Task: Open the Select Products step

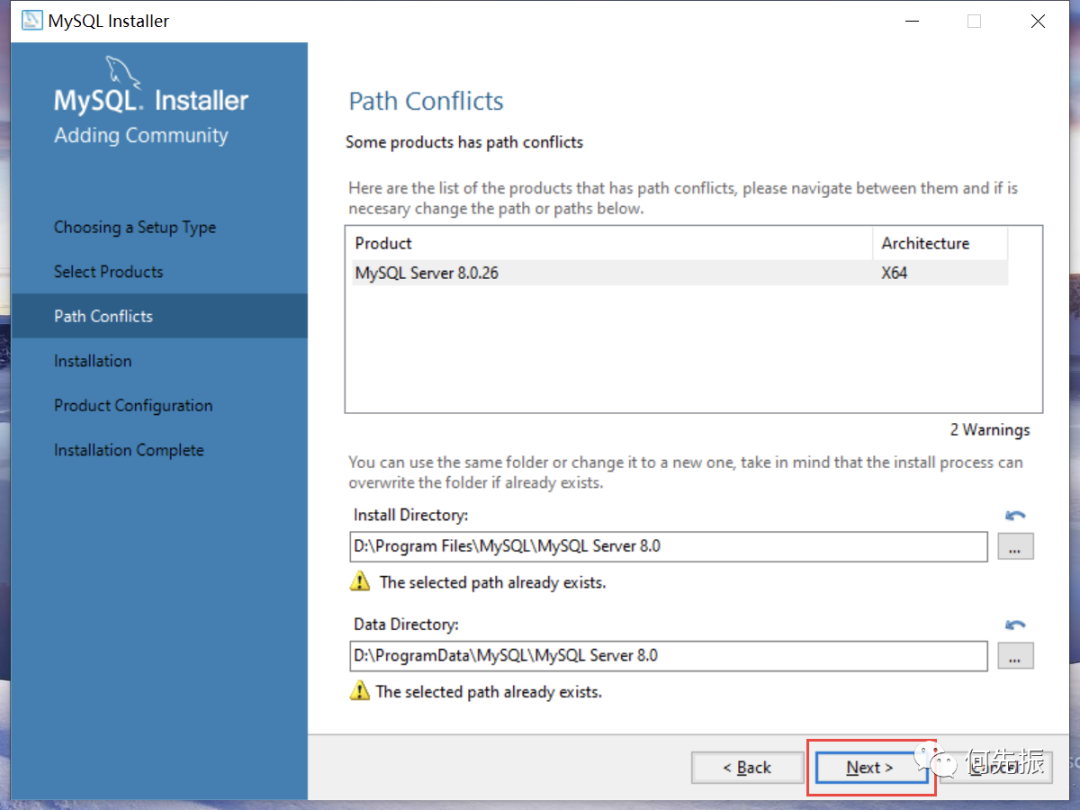Action: click(108, 271)
